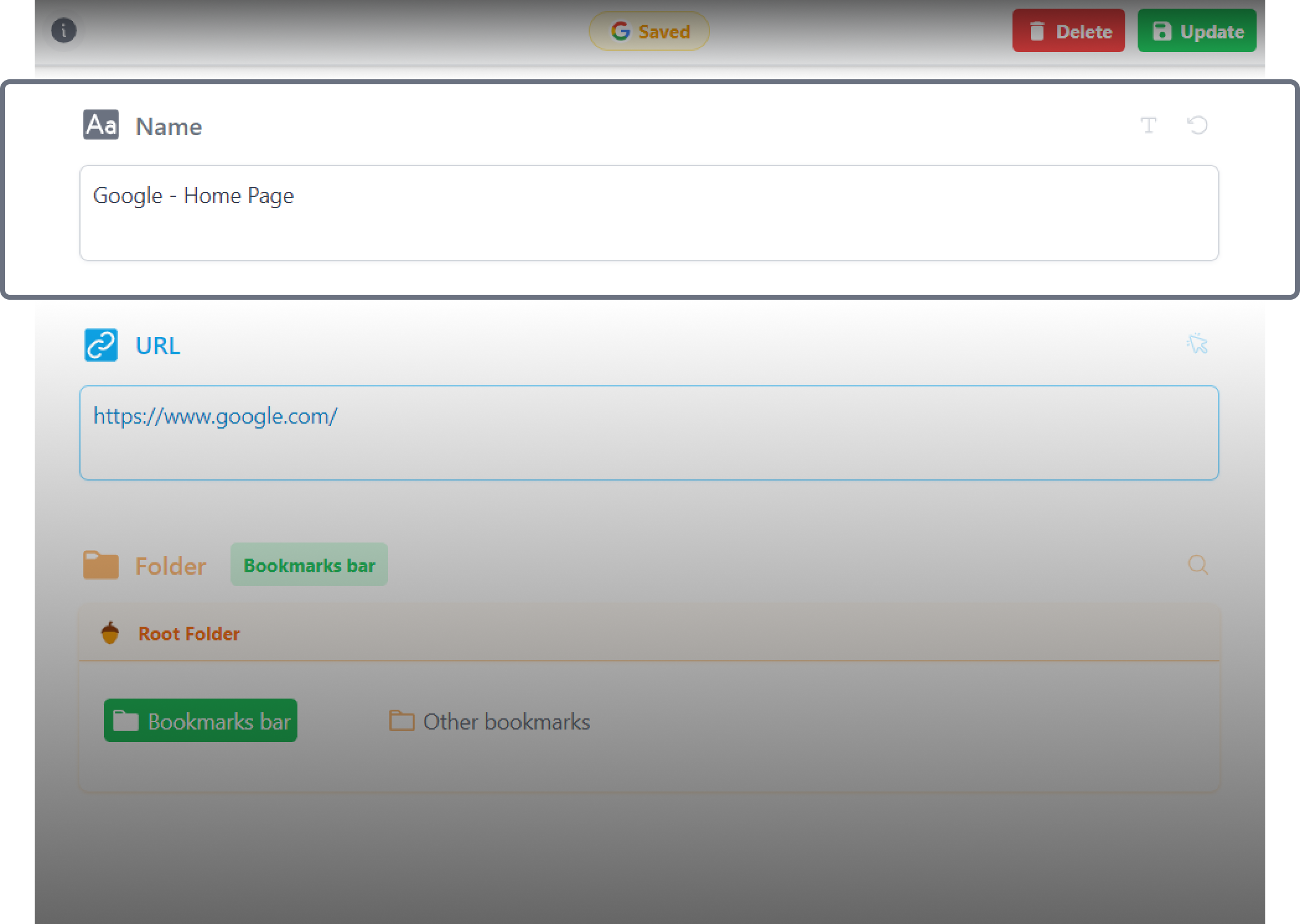Click the info icon at top left
Screen dimensions: 1300x924
point(63,30)
